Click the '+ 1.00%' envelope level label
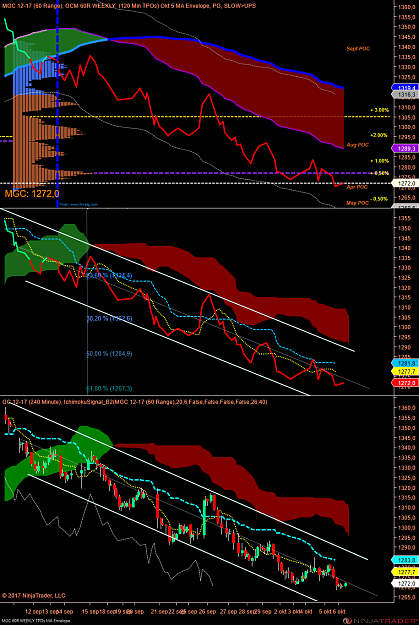Viewport: 419px width, 625px height. pyautogui.click(x=379, y=161)
